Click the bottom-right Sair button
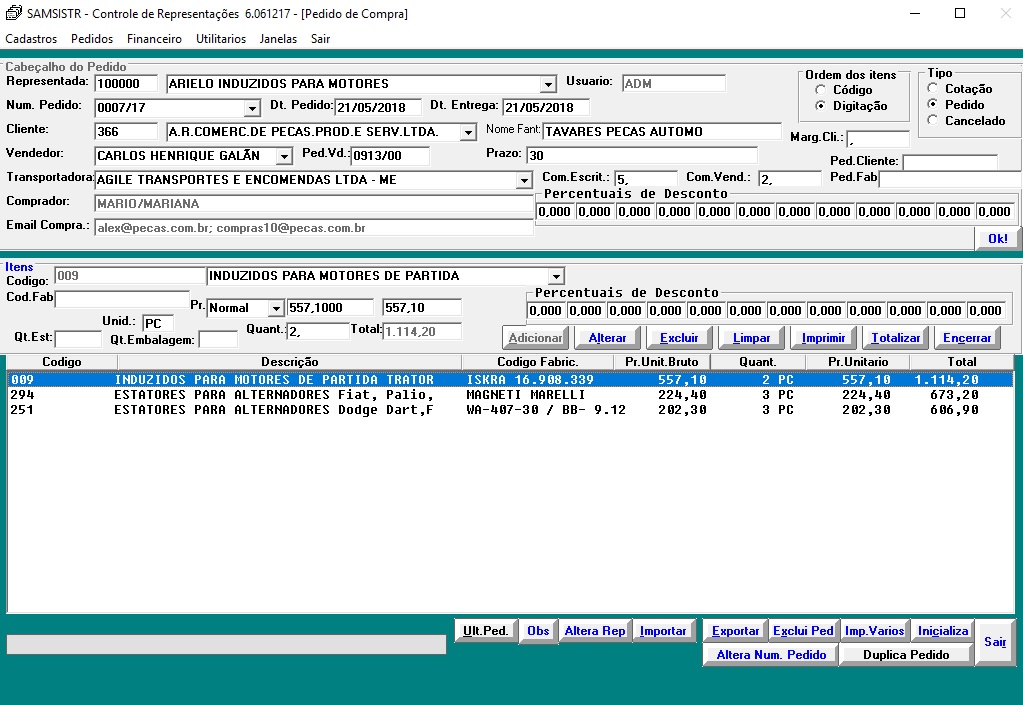Image resolution: width=1023 pixels, height=705 pixels. pyautogui.click(x=995, y=642)
